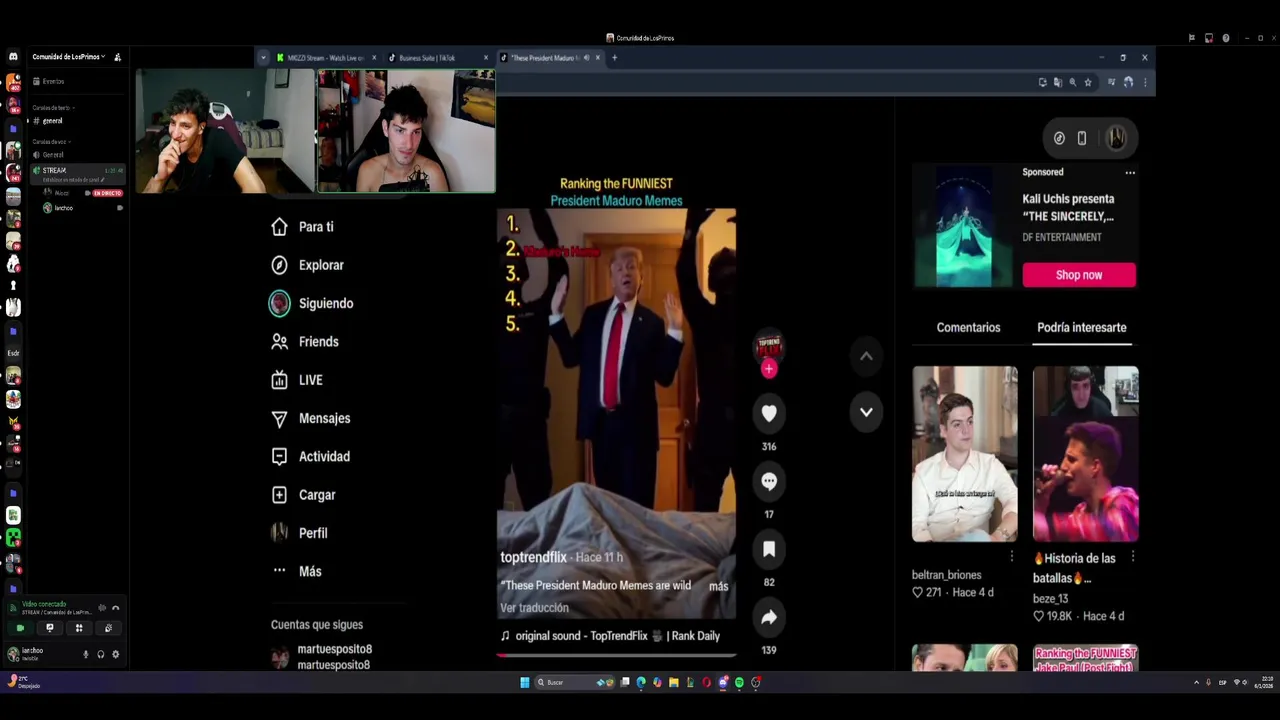1280x720 pixels.
Task: Open Discord activities grid button
Action: coord(79,628)
